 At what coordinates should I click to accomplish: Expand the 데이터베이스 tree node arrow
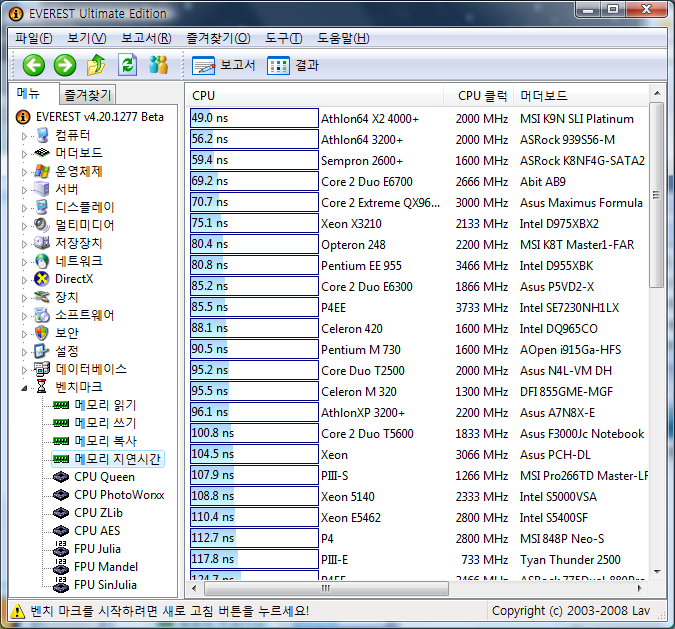click(x=24, y=369)
